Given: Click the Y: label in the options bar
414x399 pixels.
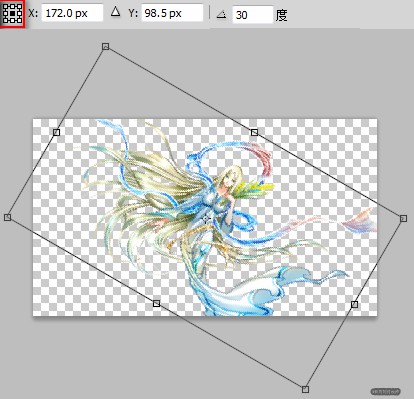Looking at the screenshot, I should coord(133,13).
